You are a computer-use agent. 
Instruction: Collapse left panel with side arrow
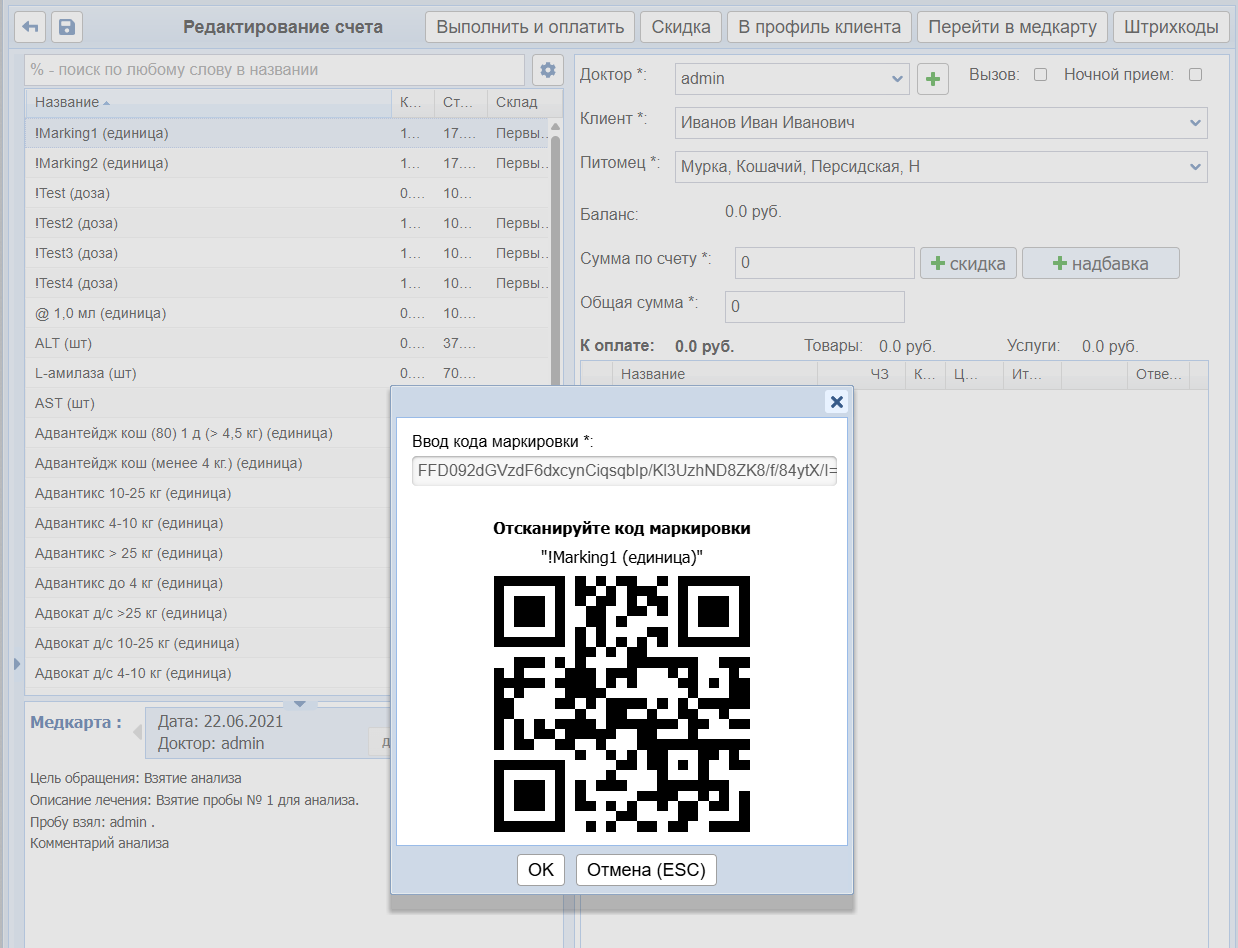point(16,664)
